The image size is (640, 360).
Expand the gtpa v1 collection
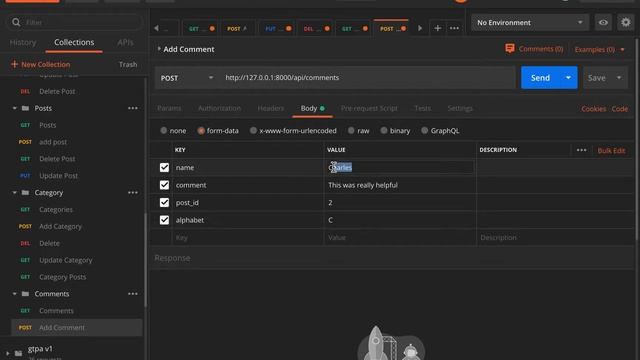click(7, 353)
